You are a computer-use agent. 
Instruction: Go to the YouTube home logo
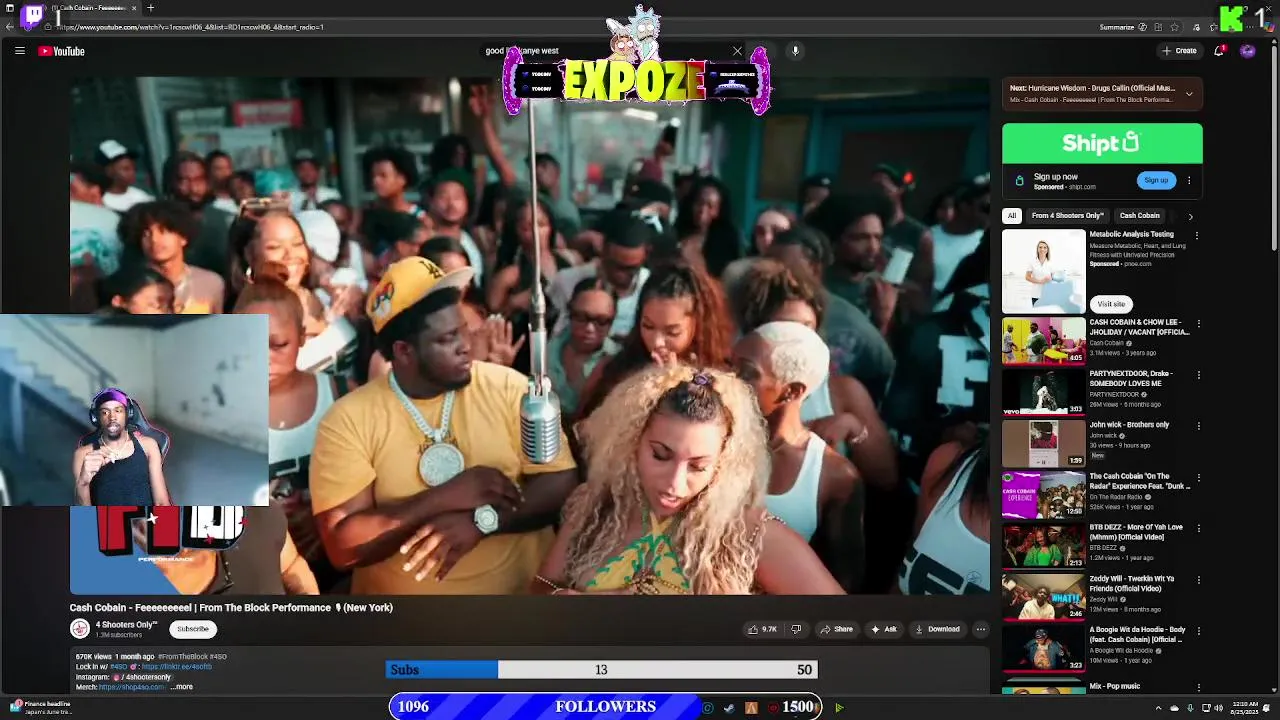pyautogui.click(x=61, y=51)
